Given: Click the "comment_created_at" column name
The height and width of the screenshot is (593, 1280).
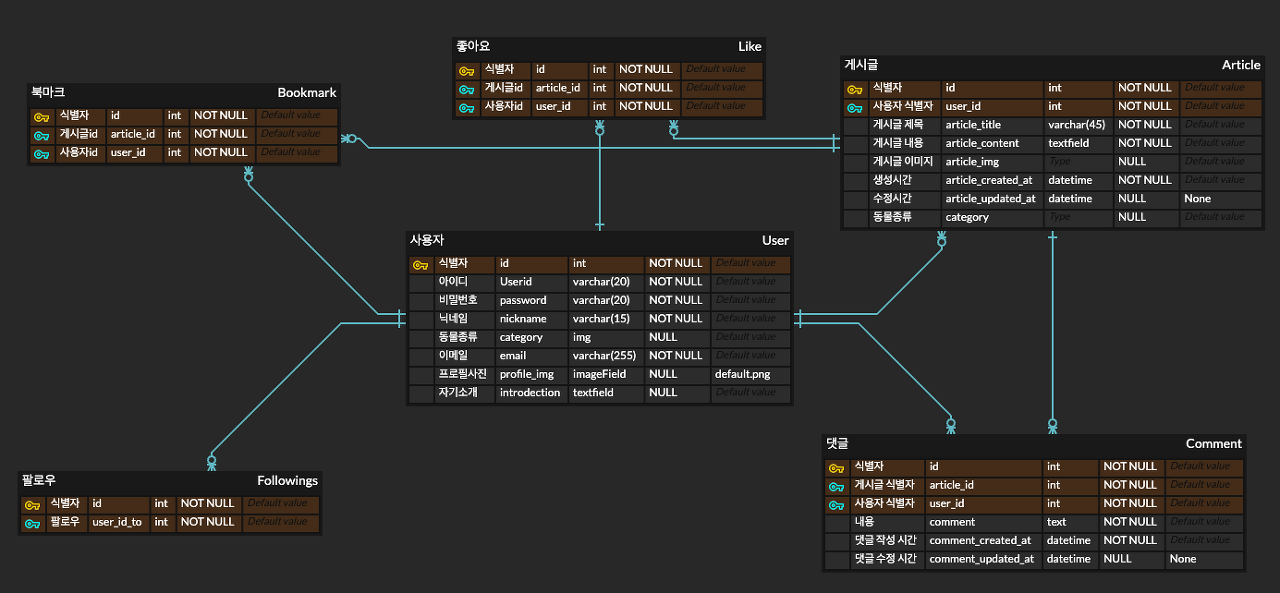Looking at the screenshot, I should (x=980, y=541).
